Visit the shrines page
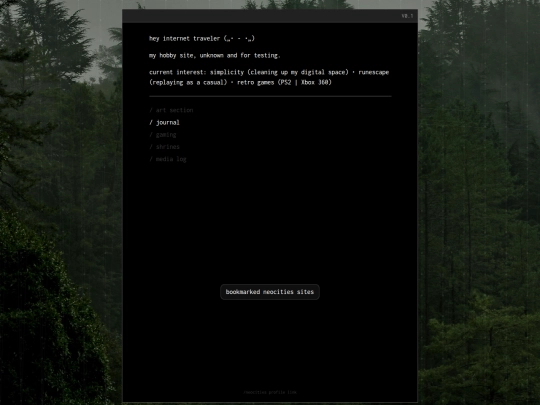 (164, 147)
